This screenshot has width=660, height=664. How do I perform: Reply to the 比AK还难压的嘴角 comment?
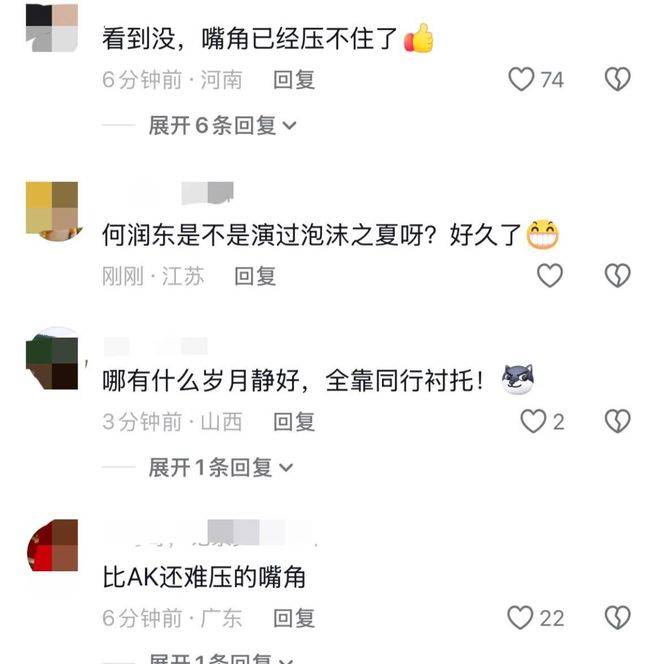click(294, 618)
